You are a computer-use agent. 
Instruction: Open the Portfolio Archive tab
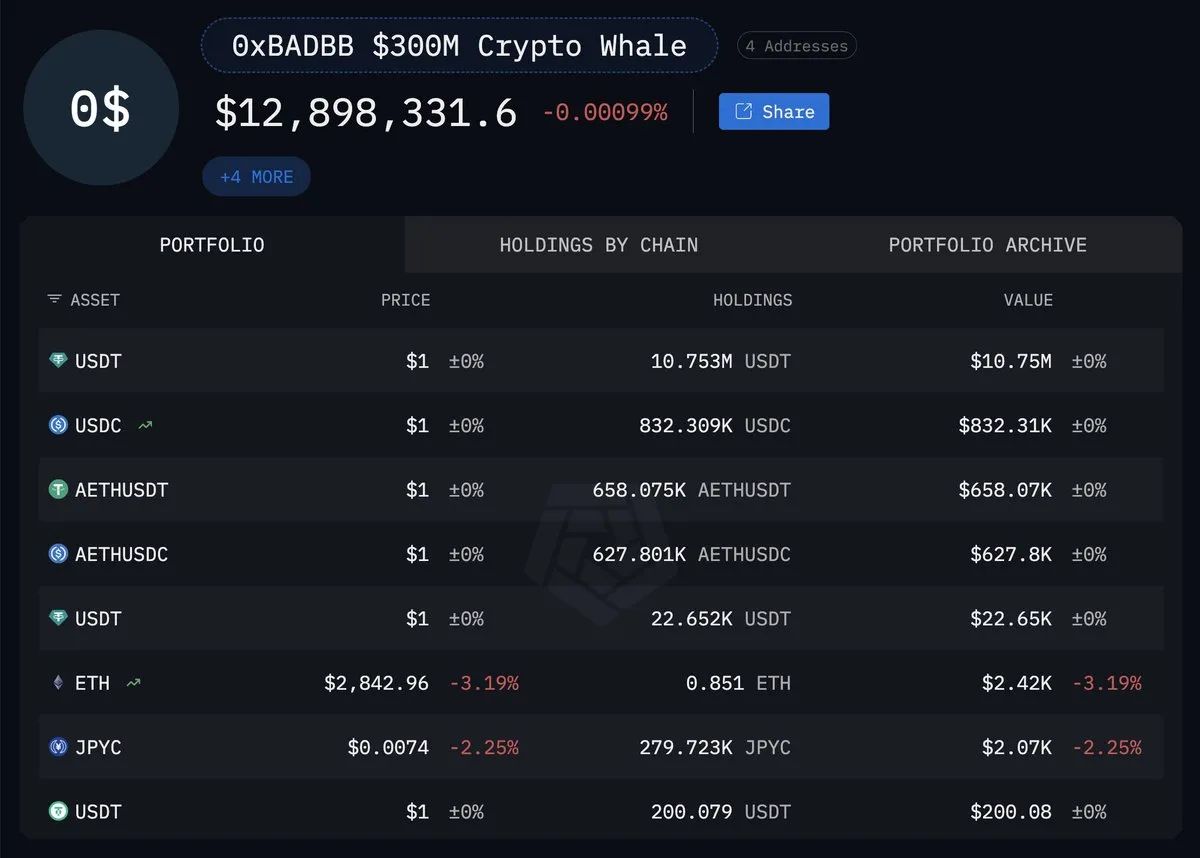(987, 245)
